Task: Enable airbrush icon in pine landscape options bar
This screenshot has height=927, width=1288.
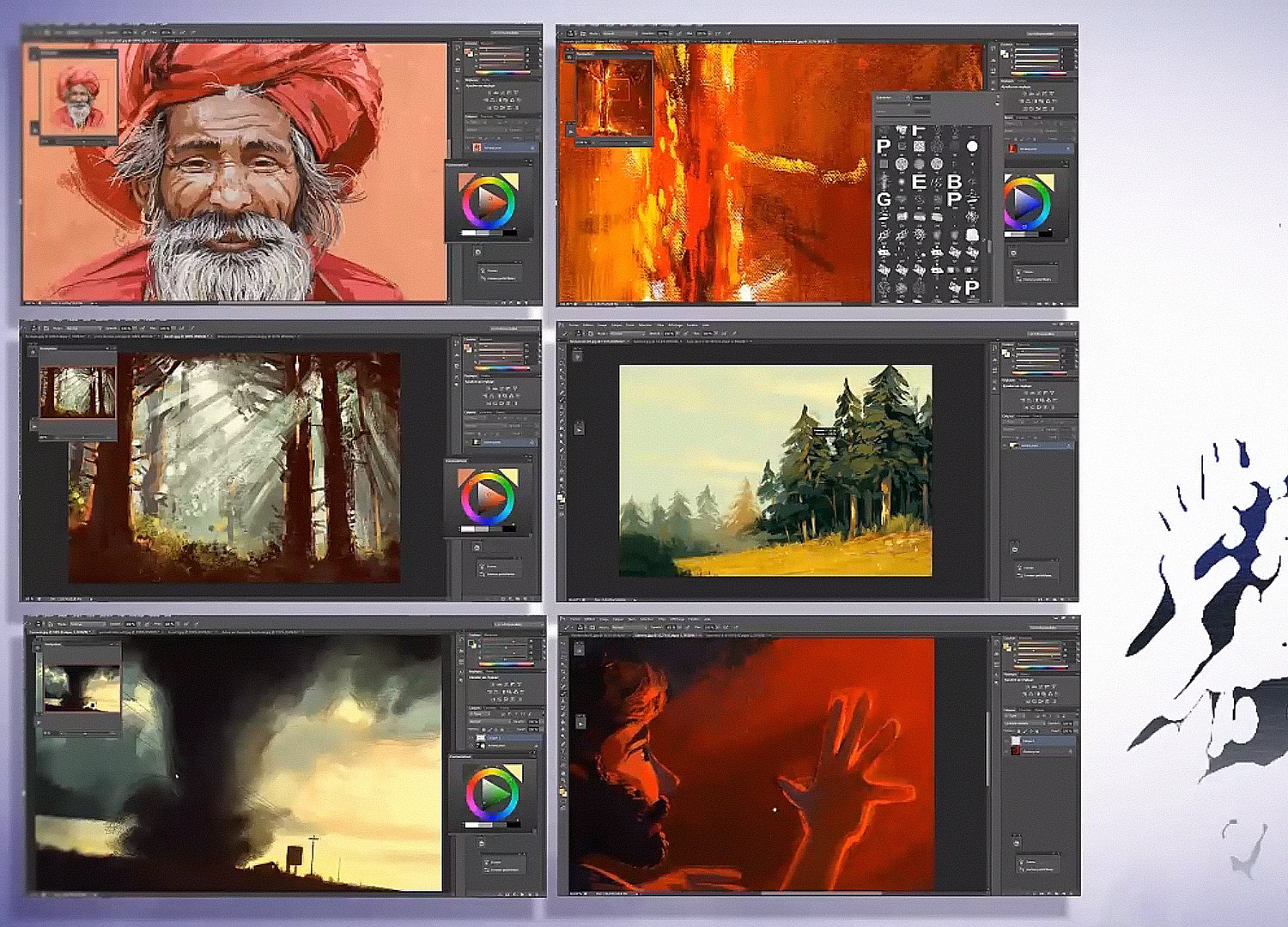Action: point(725,334)
